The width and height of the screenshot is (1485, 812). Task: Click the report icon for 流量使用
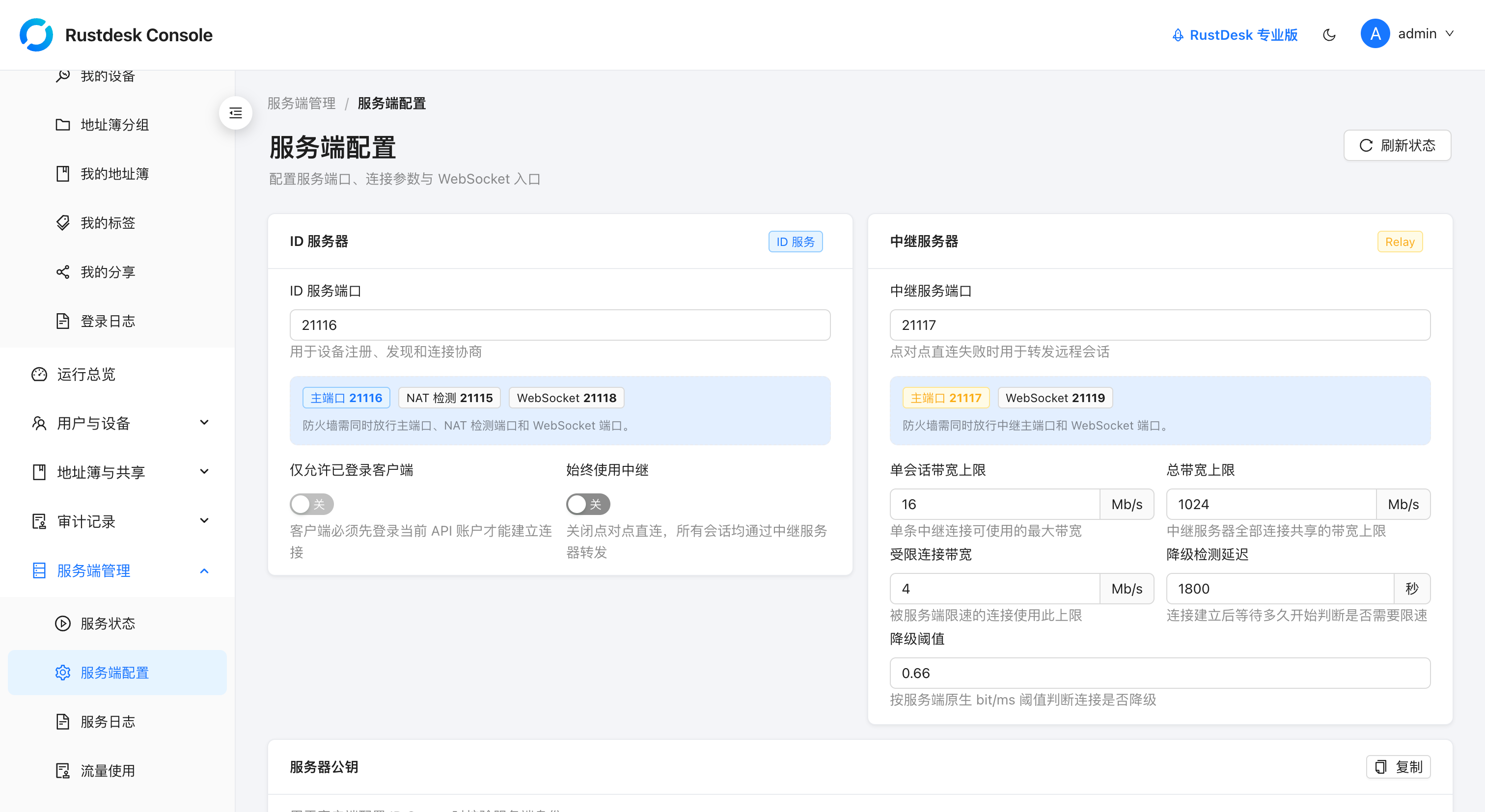coord(63,770)
